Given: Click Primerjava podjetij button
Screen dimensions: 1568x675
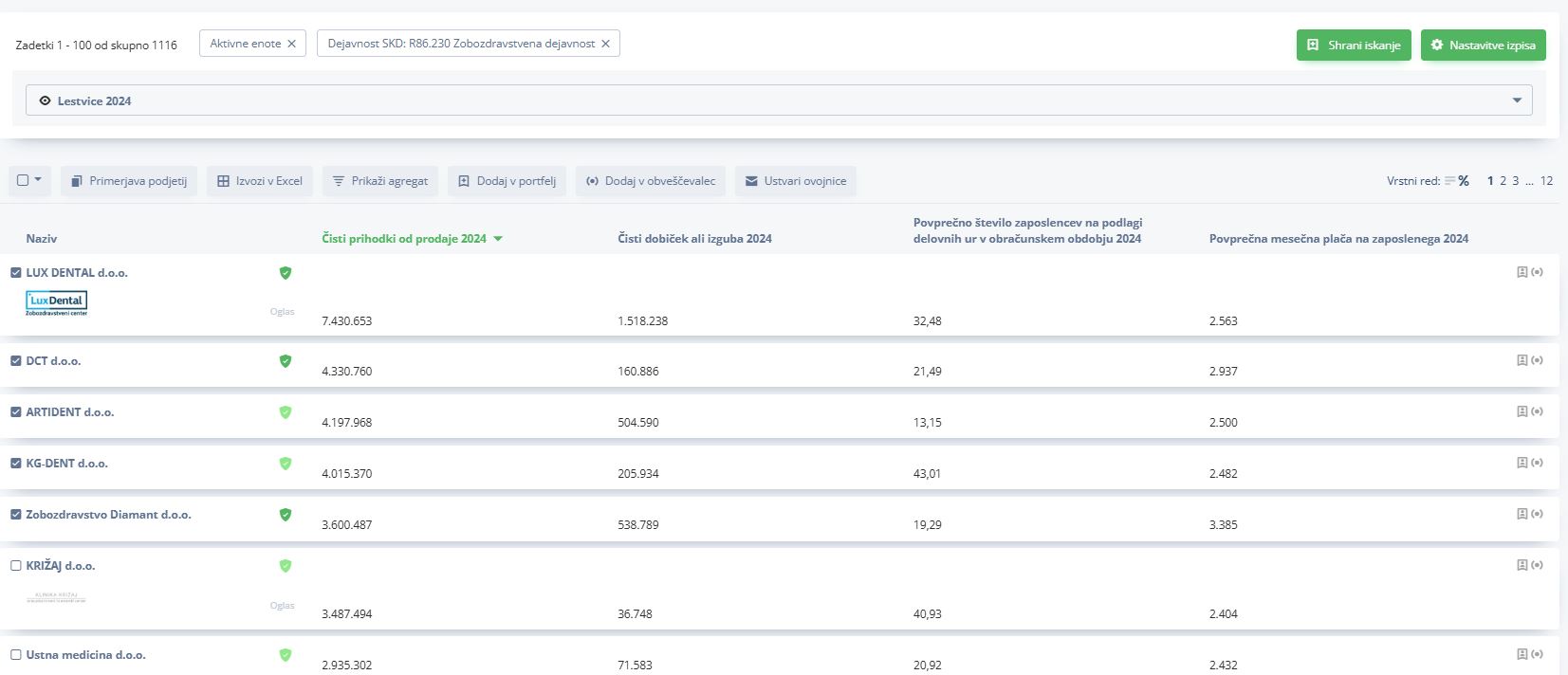Looking at the screenshot, I should tap(129, 181).
